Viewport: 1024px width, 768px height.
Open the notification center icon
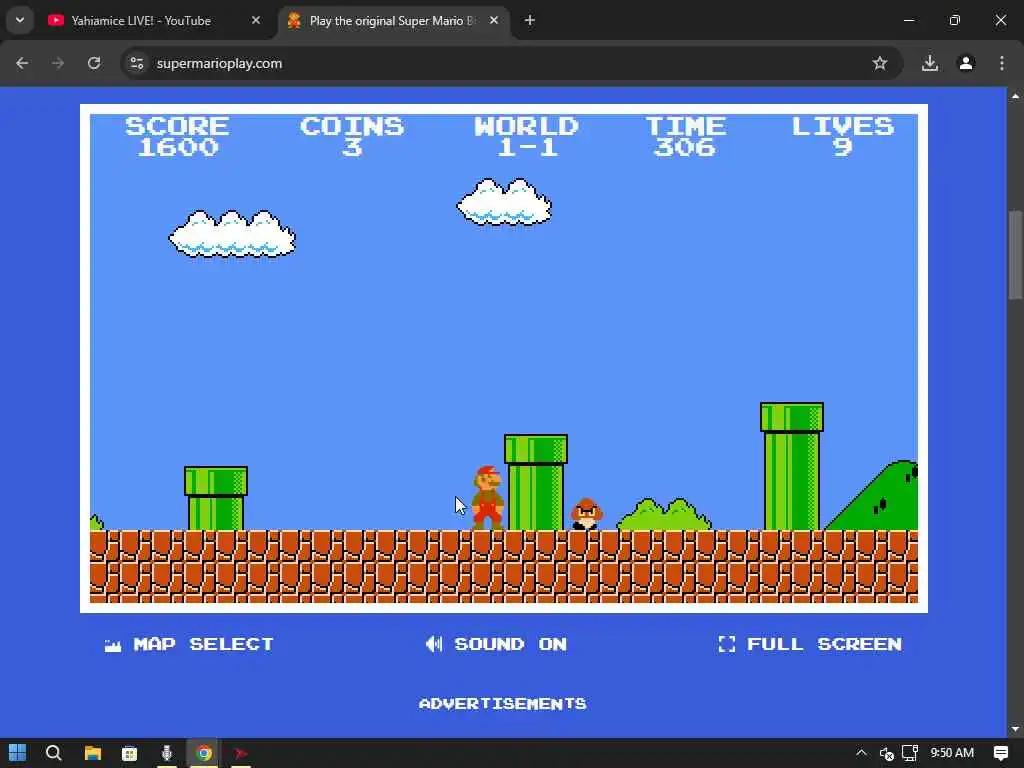click(1000, 753)
